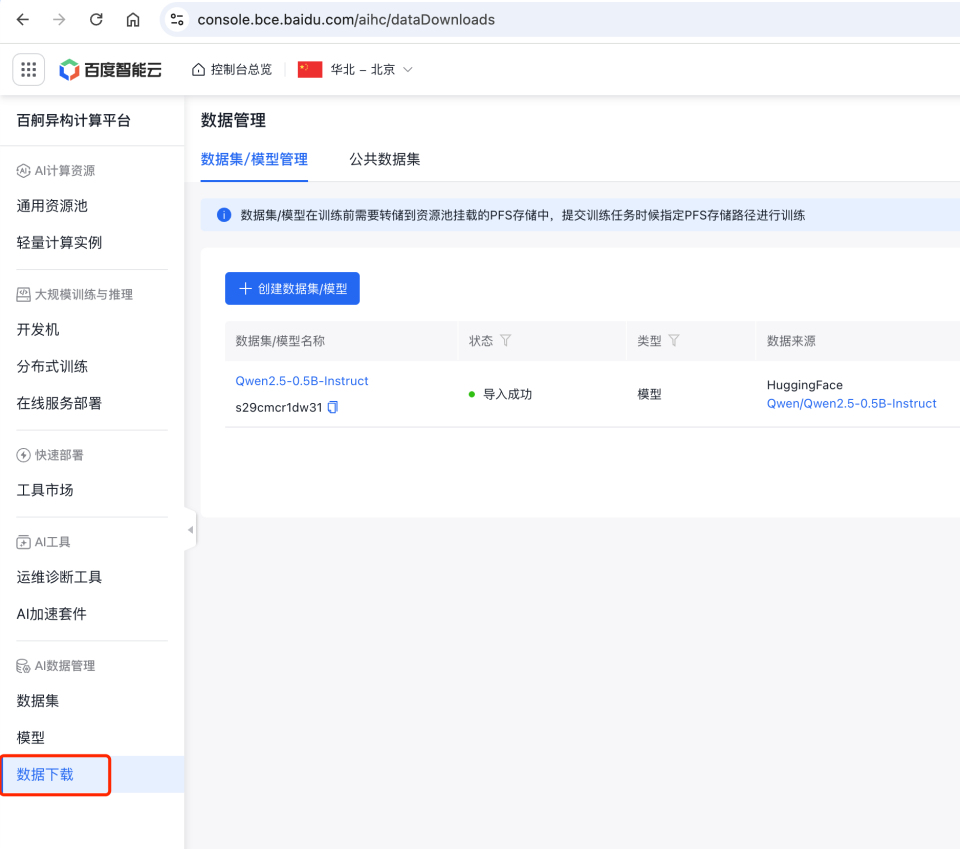Click the 百度智能云 logo
This screenshot has width=960, height=849.
[x=110, y=70]
